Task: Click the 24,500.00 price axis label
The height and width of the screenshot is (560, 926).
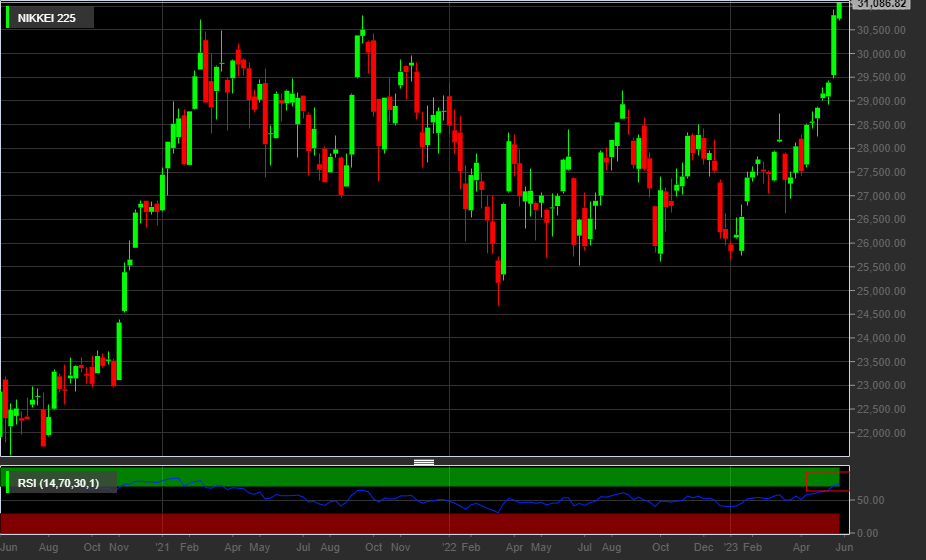Action: click(x=881, y=314)
